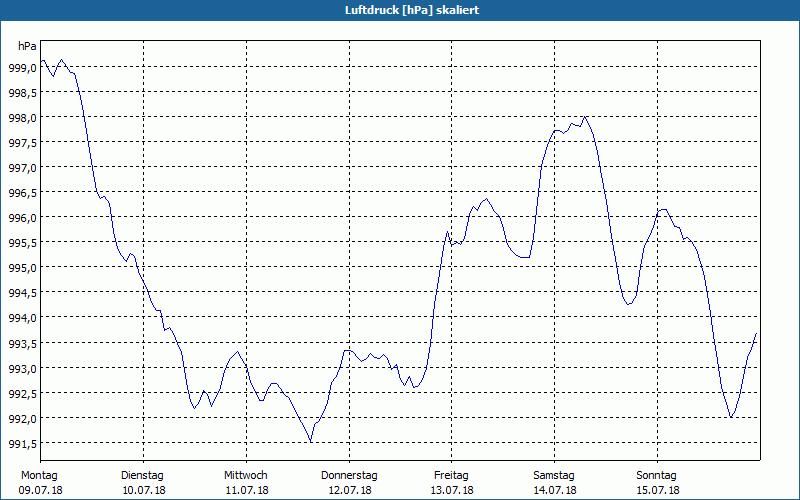Click the 12.07.18 date label

[x=350, y=490]
